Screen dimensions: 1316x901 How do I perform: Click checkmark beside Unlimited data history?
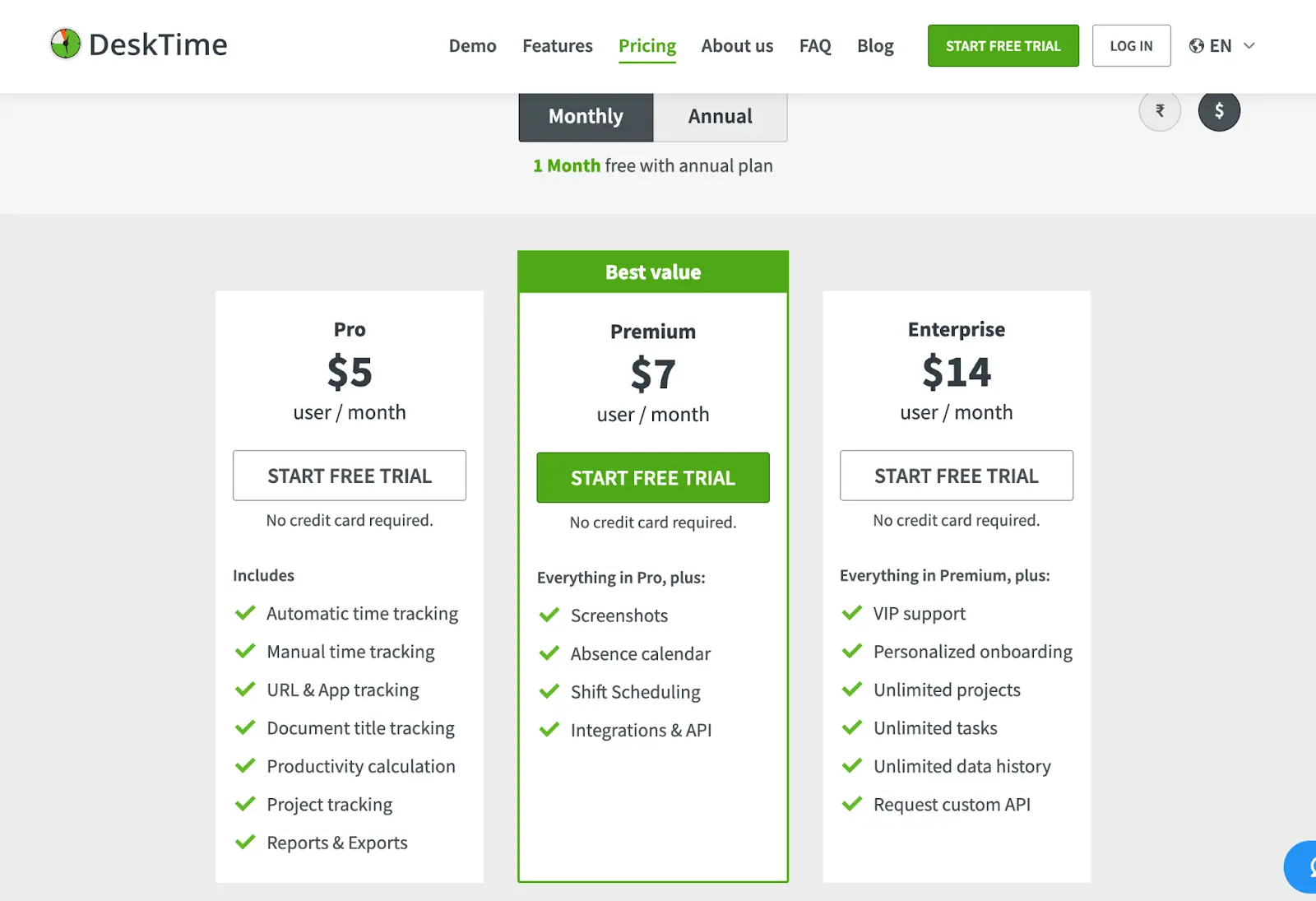[852, 766]
